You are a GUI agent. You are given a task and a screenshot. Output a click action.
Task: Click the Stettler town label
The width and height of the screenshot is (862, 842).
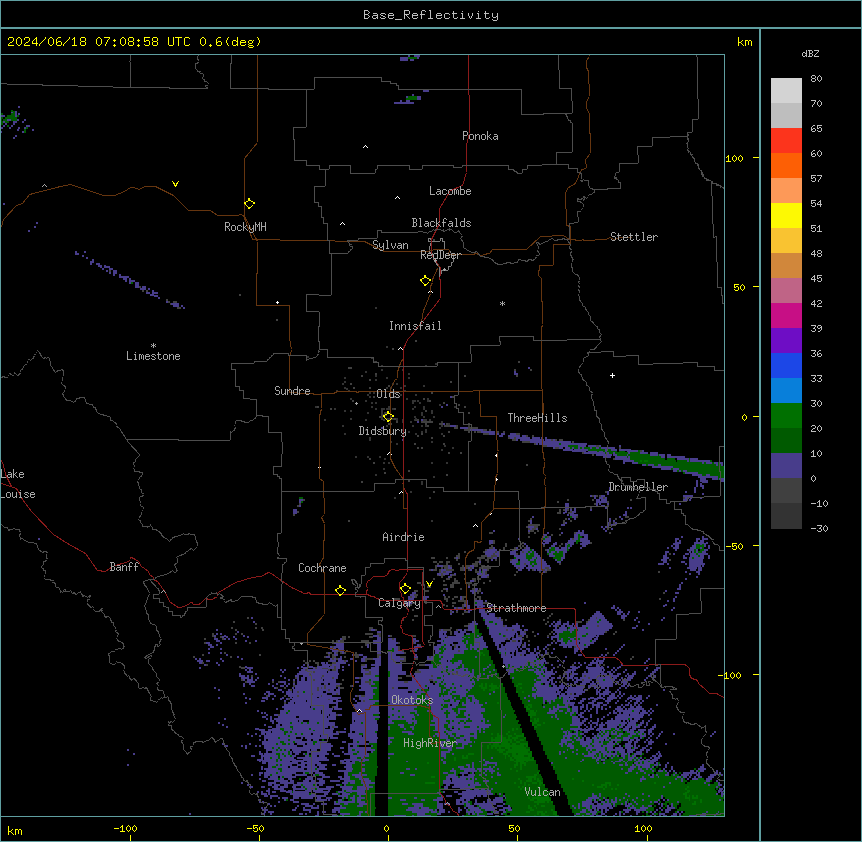pyautogui.click(x=634, y=237)
